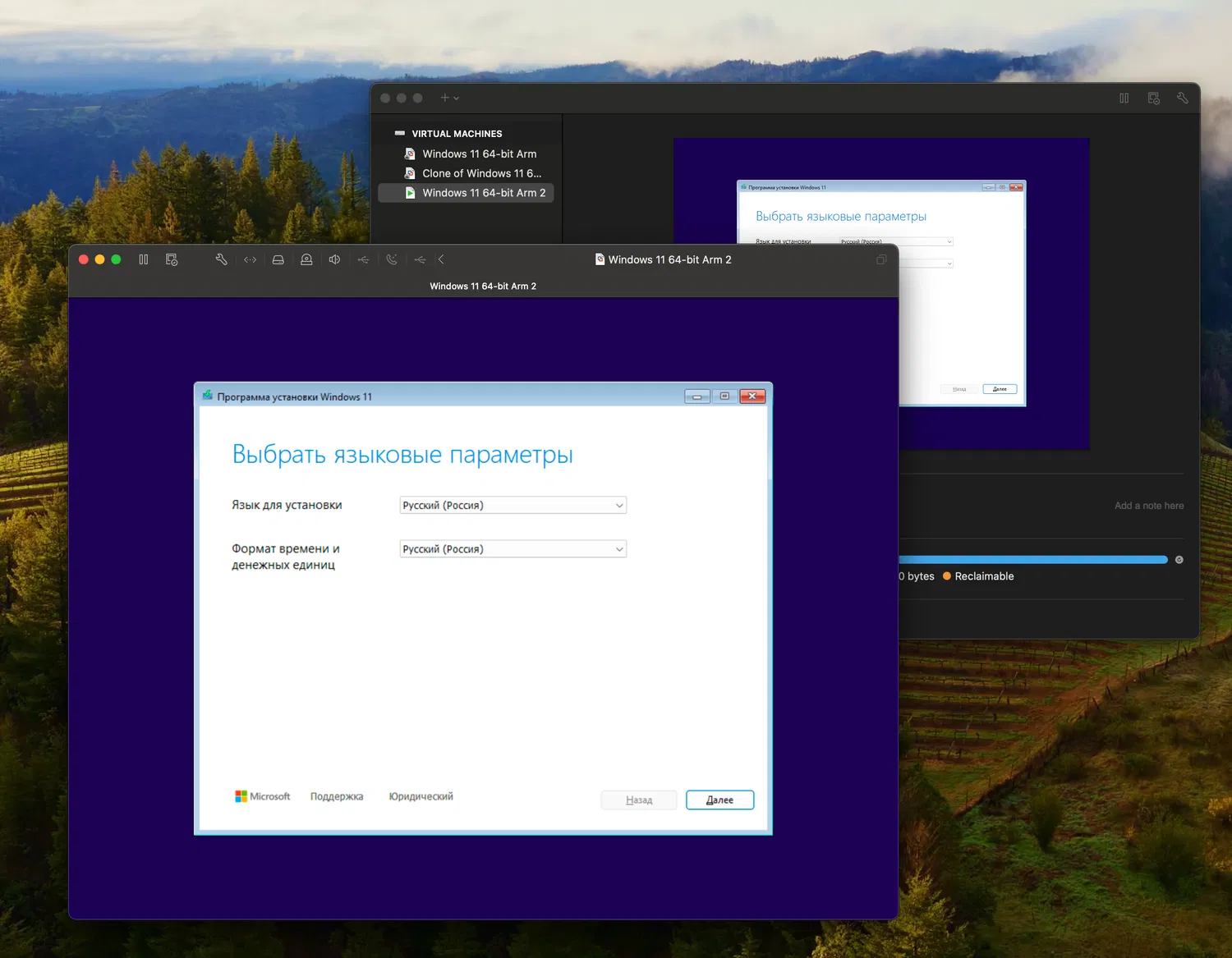Click the 0 bytes storage value
1232x958 pixels.
(917, 576)
